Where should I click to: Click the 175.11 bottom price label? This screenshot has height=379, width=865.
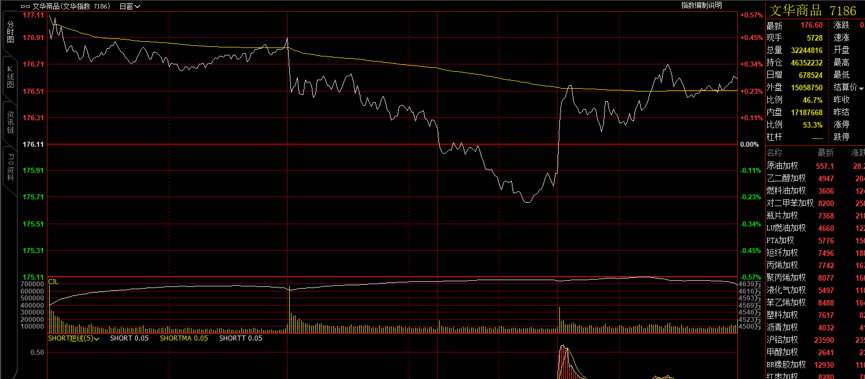[x=34, y=277]
